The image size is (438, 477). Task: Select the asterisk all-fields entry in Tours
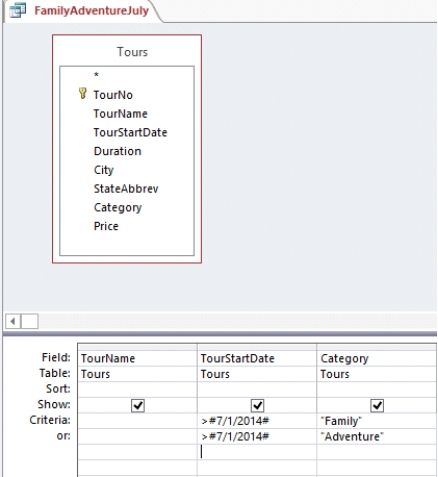[x=96, y=75]
